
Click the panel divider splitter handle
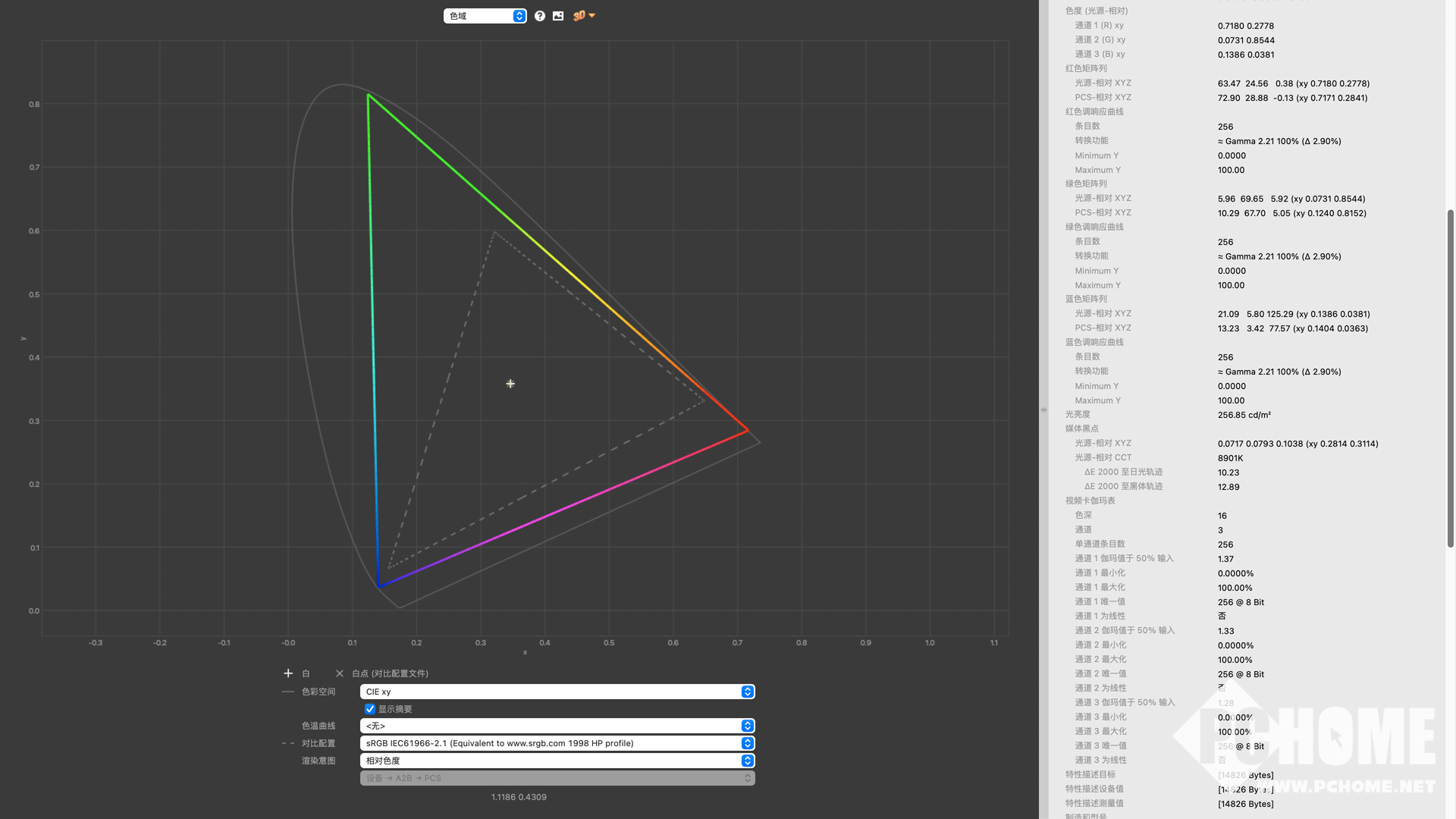tap(1043, 409)
